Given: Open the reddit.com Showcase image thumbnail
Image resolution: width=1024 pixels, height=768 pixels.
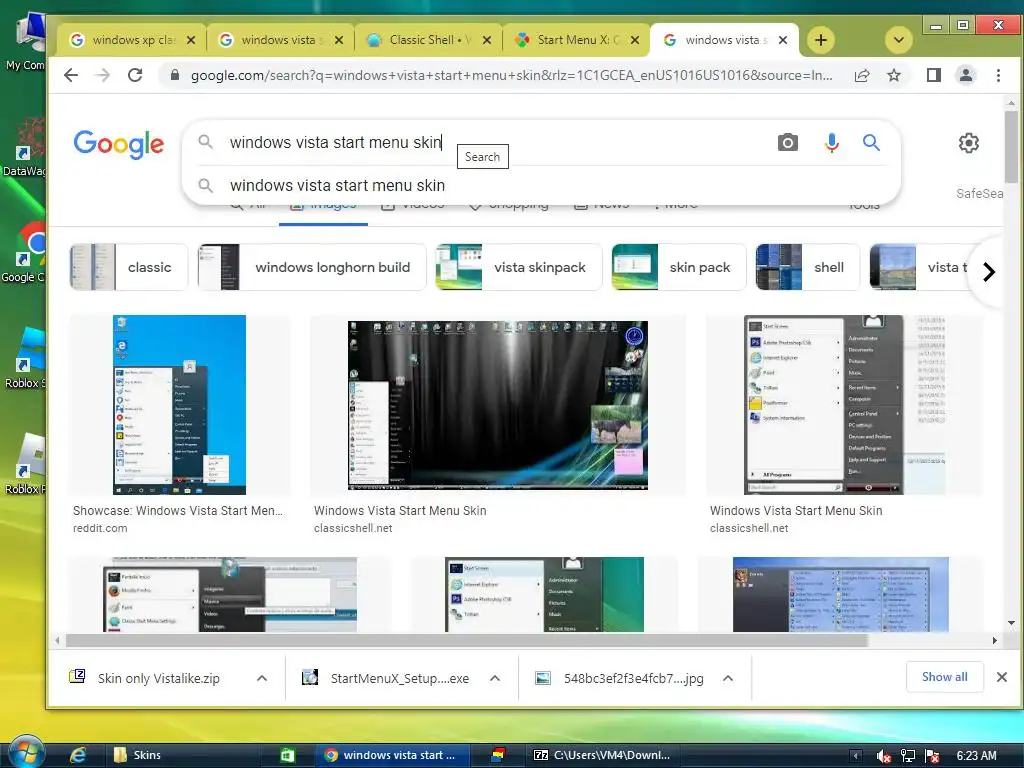Looking at the screenshot, I should (180, 405).
